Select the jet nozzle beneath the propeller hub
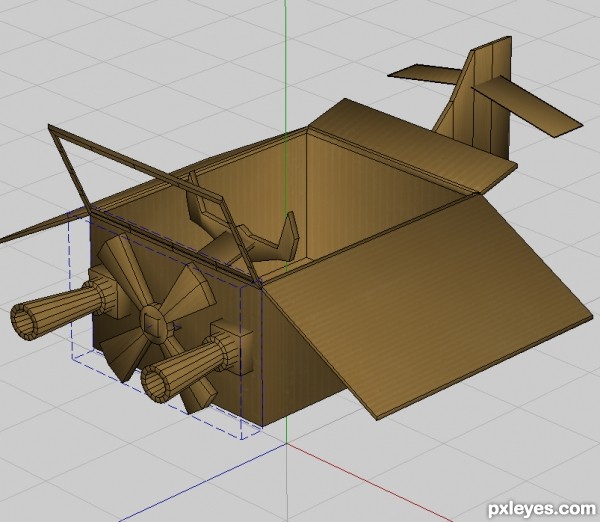Image resolution: width=600 pixels, height=522 pixels. [186, 368]
